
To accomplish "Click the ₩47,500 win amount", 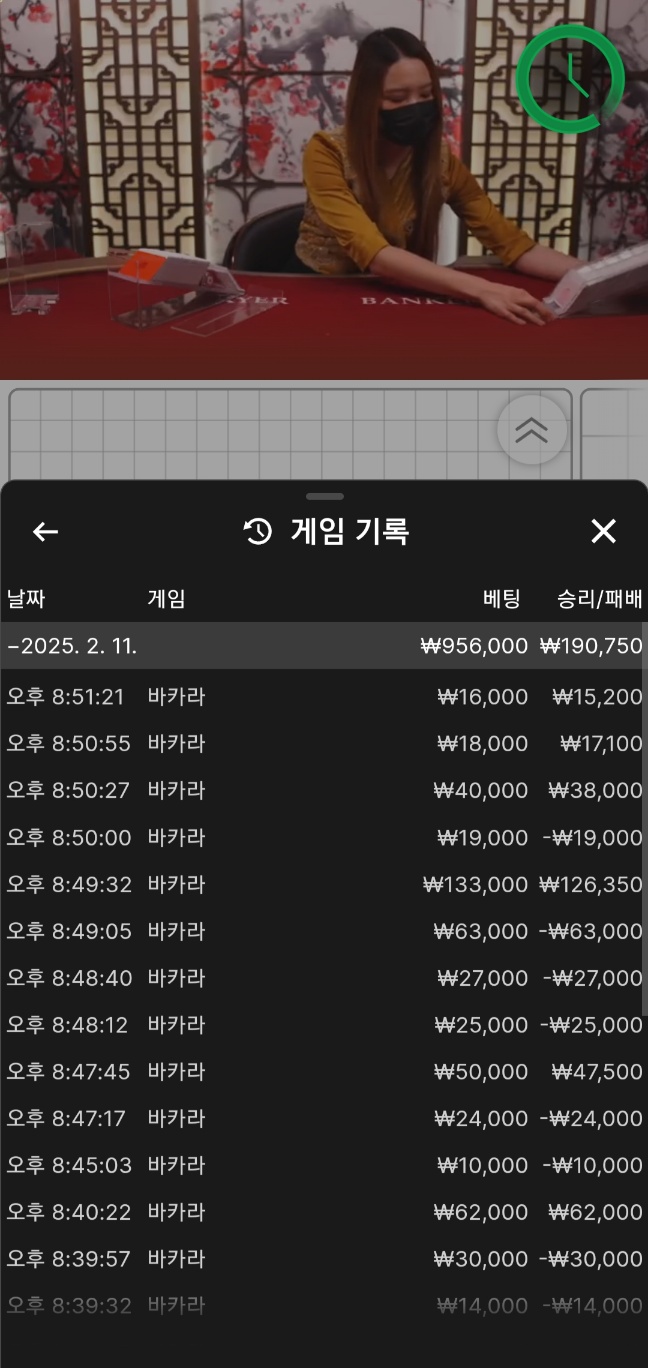I will click(x=597, y=1072).
